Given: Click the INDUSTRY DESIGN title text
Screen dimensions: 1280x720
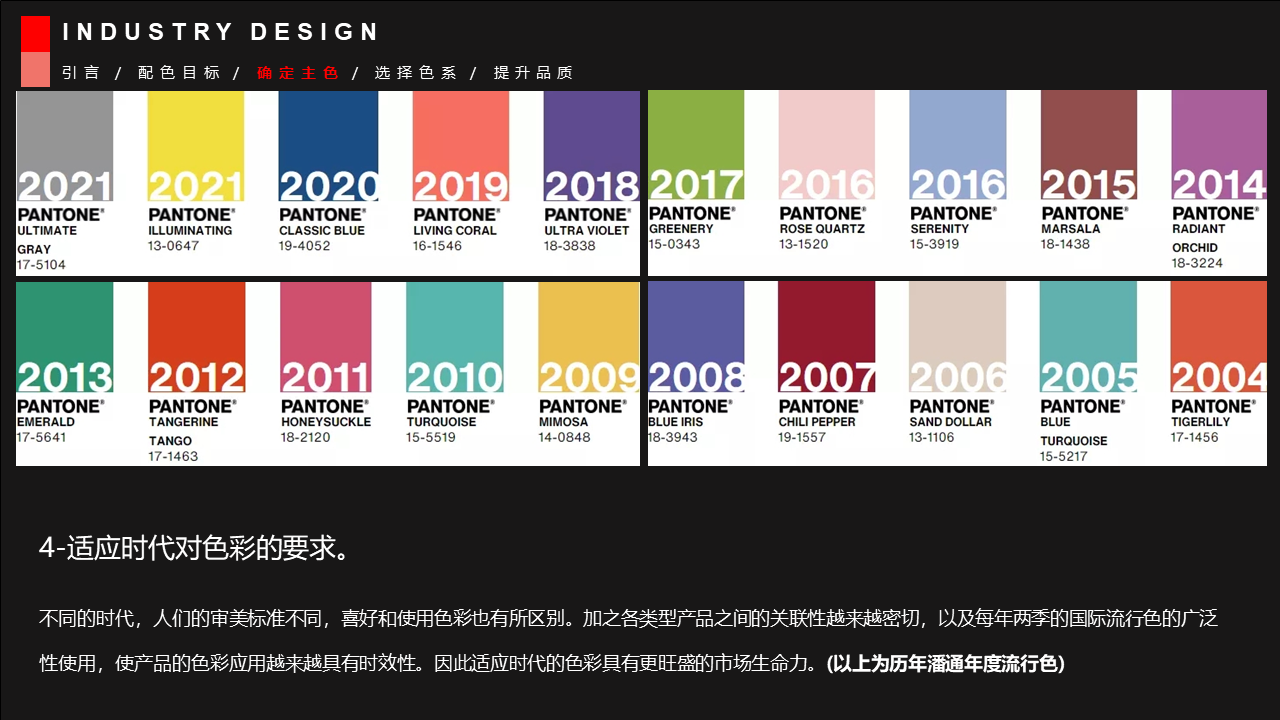Looking at the screenshot, I should 220,31.
